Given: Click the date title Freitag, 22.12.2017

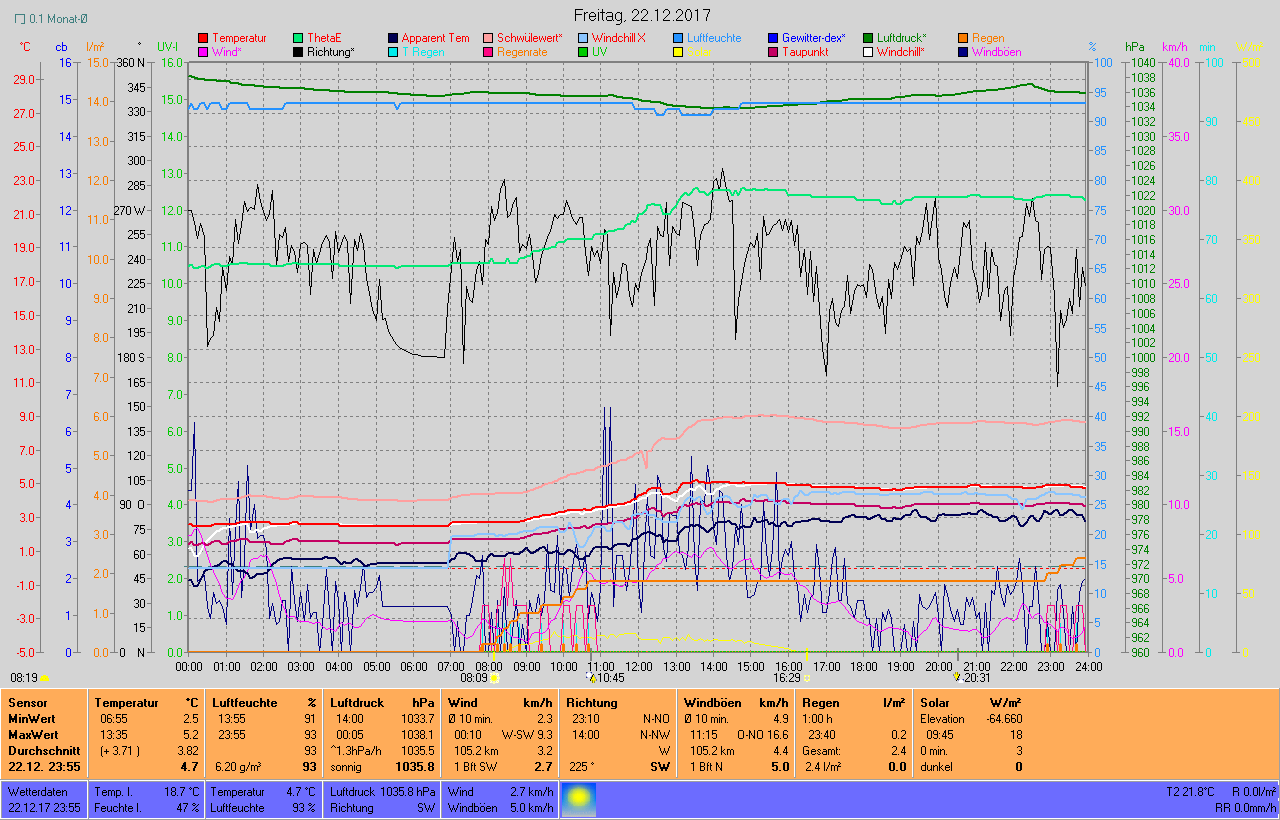Looking at the screenshot, I should 642,15.
